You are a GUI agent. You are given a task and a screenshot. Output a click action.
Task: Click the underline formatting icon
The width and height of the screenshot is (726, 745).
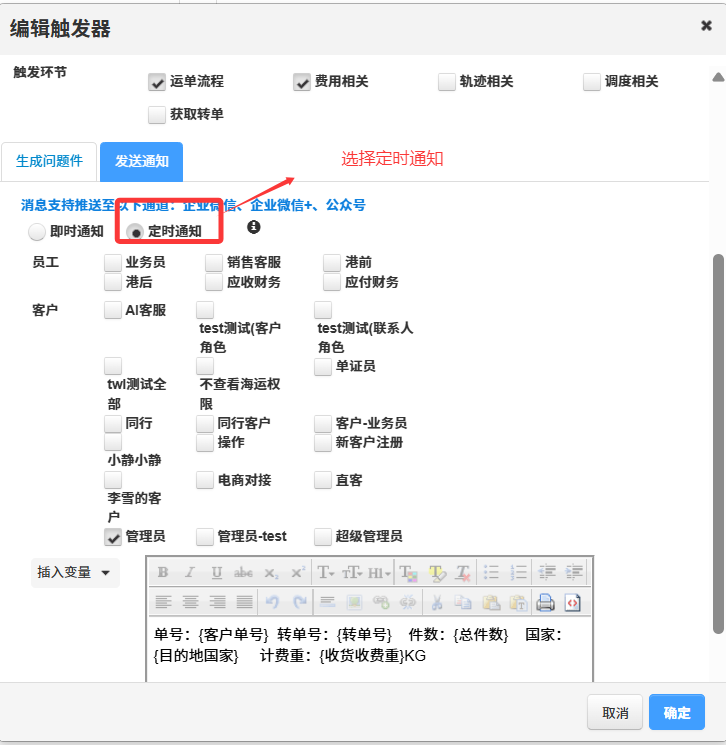pyautogui.click(x=217, y=573)
